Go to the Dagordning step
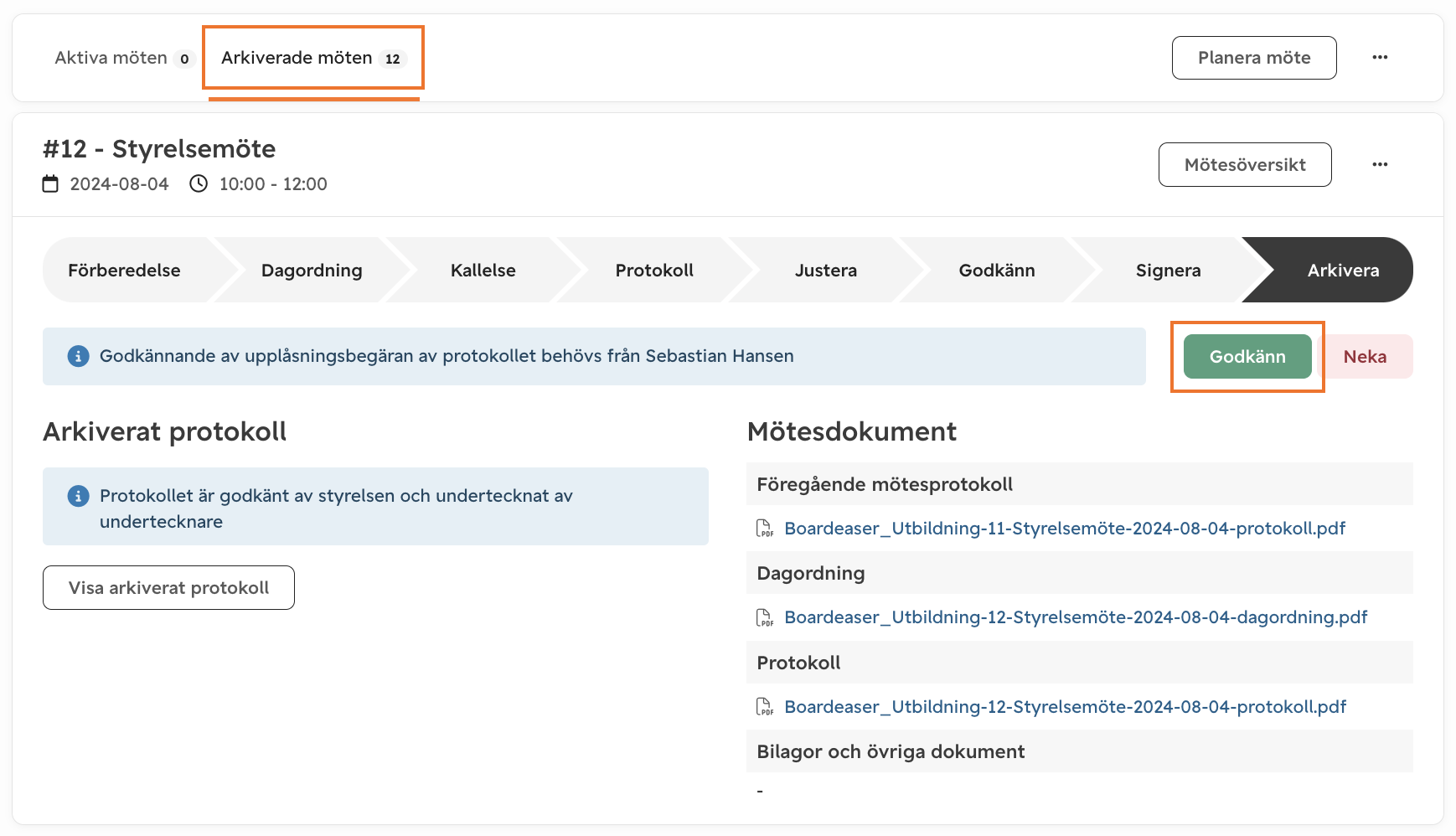 click(x=312, y=271)
